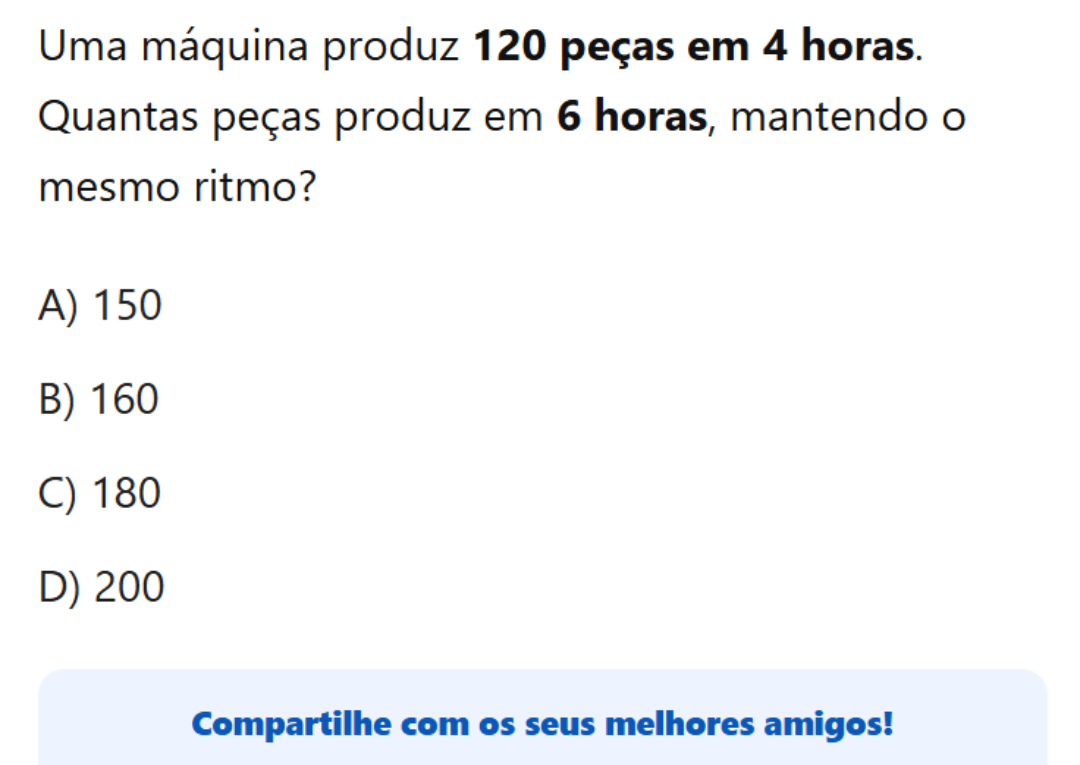Viewport: 1080px width, 765px height.
Task: Select answer option A) 150
Action: [100, 306]
